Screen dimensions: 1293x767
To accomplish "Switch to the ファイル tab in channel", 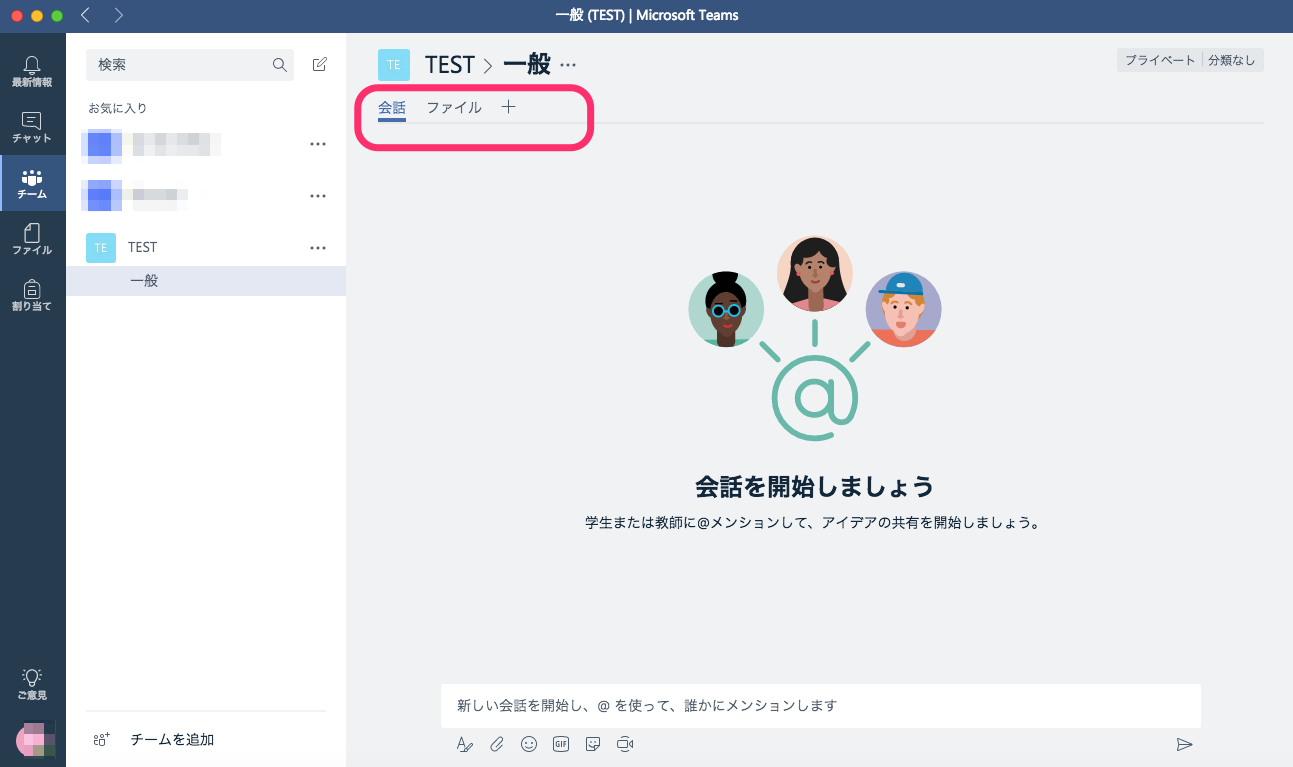I will [454, 107].
